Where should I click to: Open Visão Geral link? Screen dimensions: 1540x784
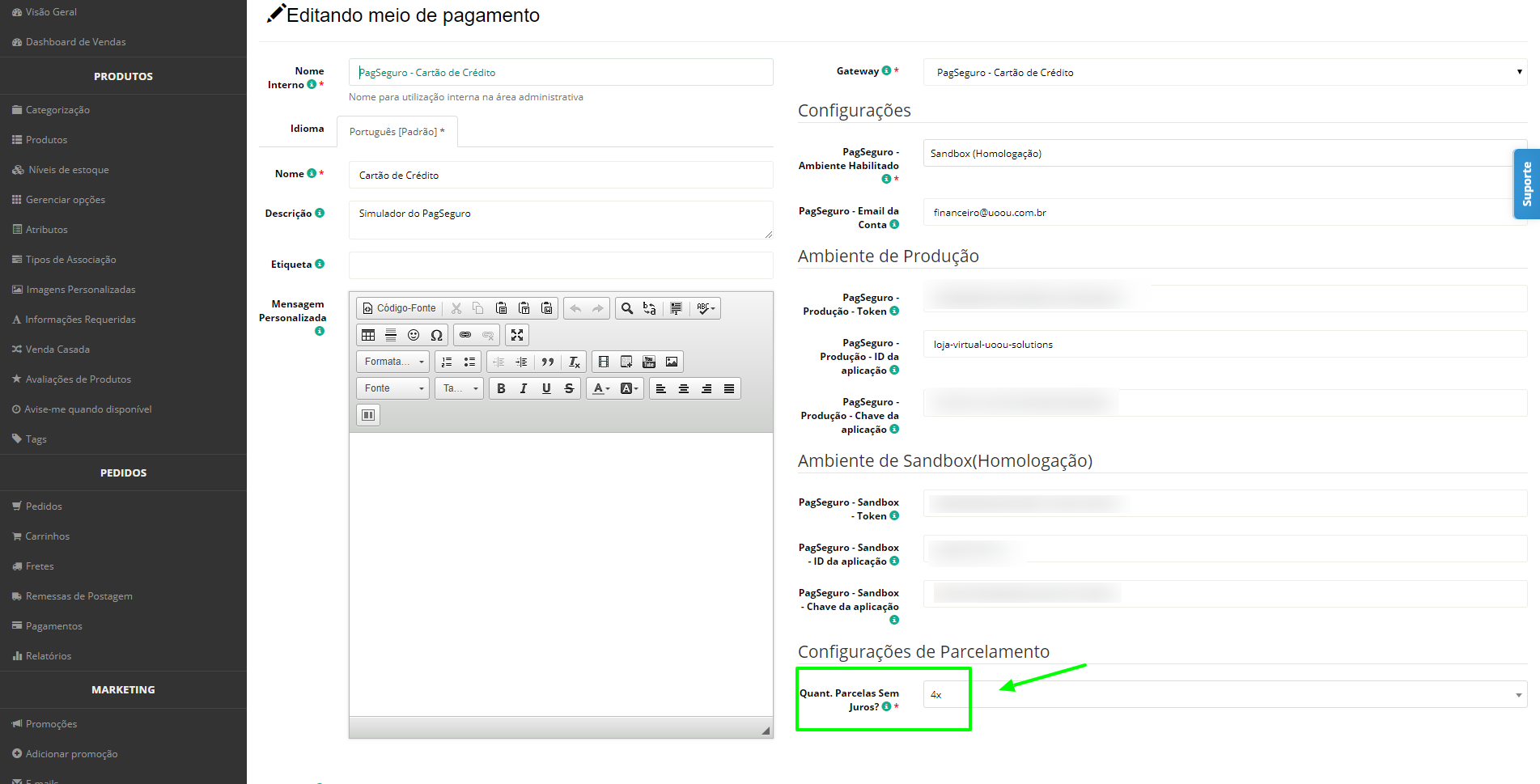pos(51,12)
